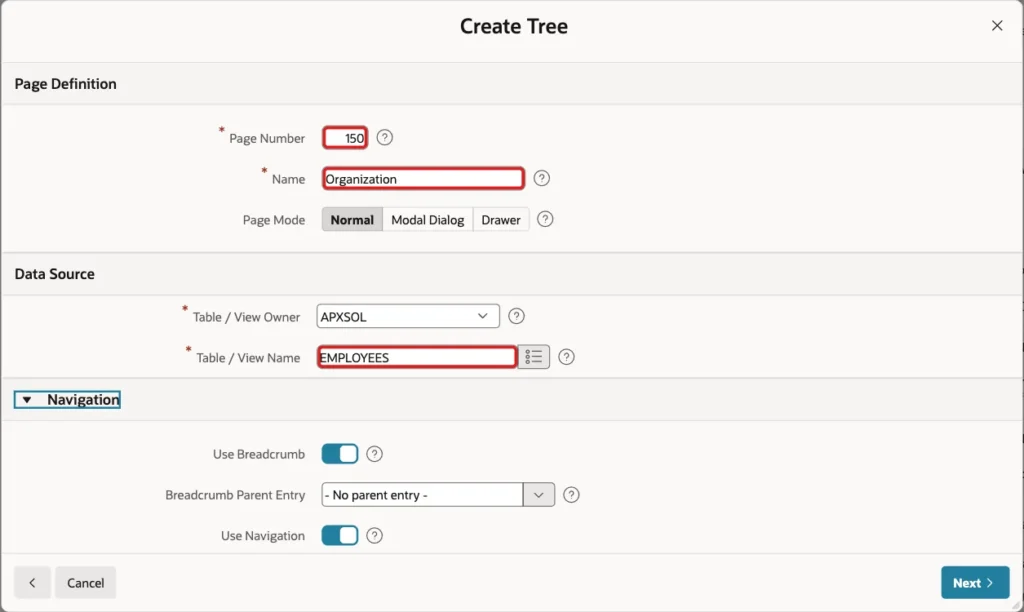Click the Next button
1024x612 pixels.
975,583
